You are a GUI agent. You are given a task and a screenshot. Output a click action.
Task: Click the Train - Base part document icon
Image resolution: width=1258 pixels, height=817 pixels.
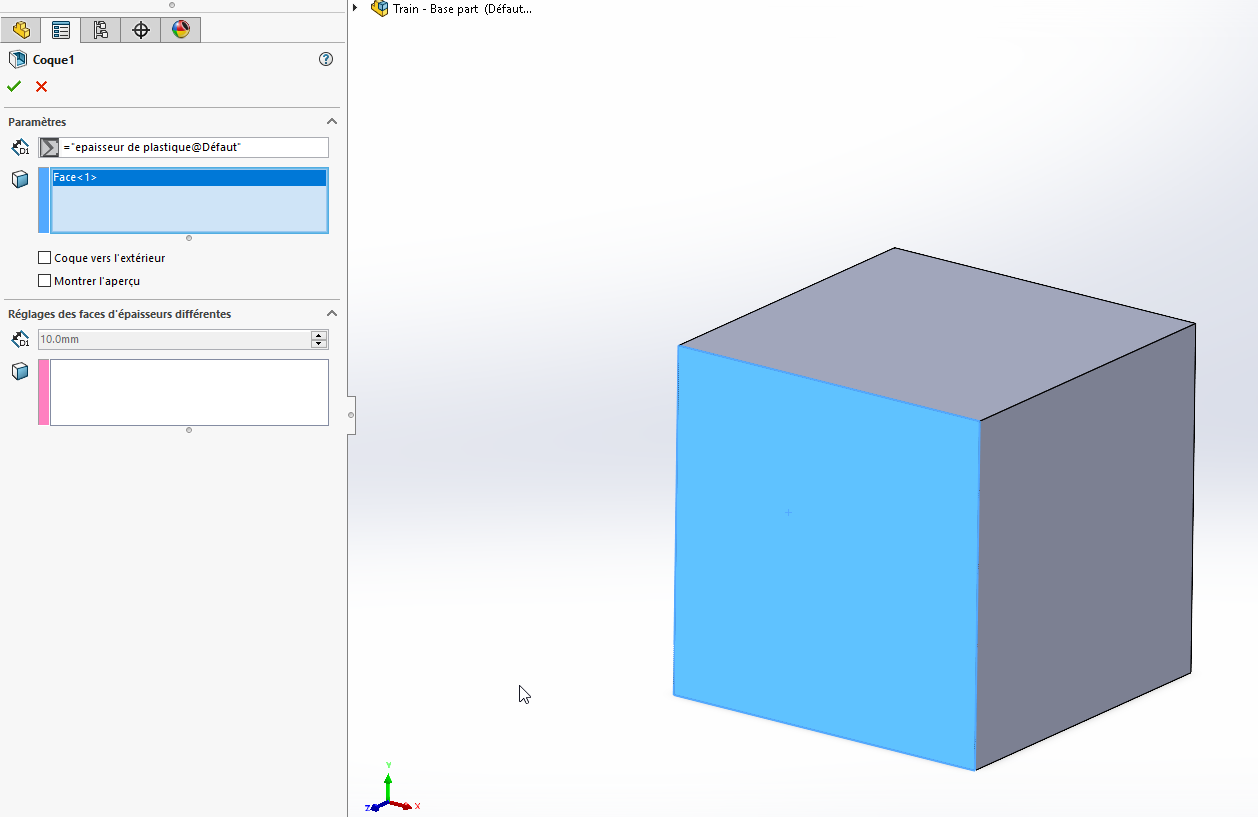click(379, 8)
